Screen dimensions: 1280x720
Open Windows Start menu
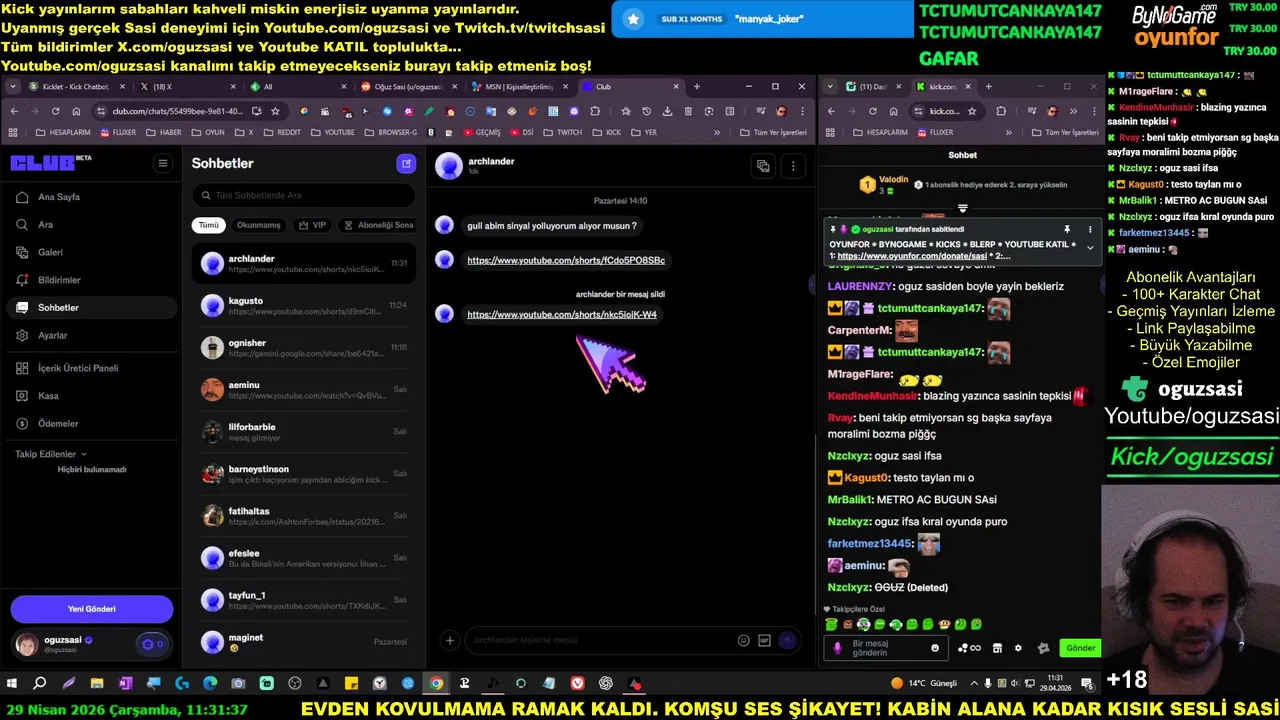click(x=12, y=684)
